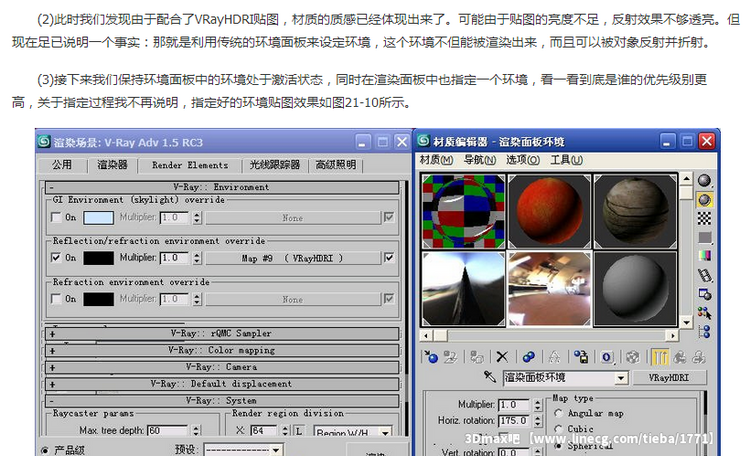This screenshot has width=750, height=456.
Task: Expand the V-Ray:: rQMC Sampler rollout
Action: pyautogui.click(x=222, y=334)
